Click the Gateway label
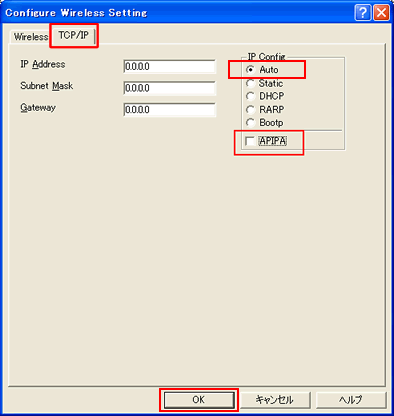394x416 pixels. [38, 108]
